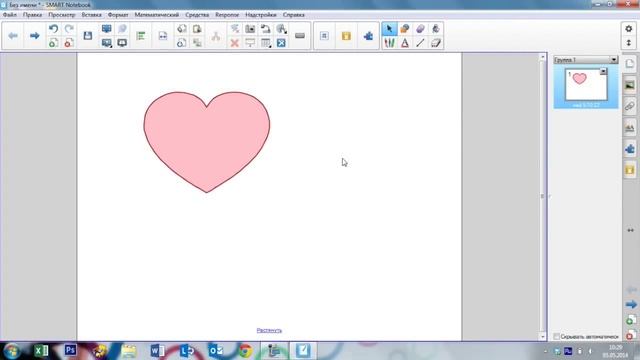
Task: Click the Растянуть link below the page
Action: tap(269, 330)
